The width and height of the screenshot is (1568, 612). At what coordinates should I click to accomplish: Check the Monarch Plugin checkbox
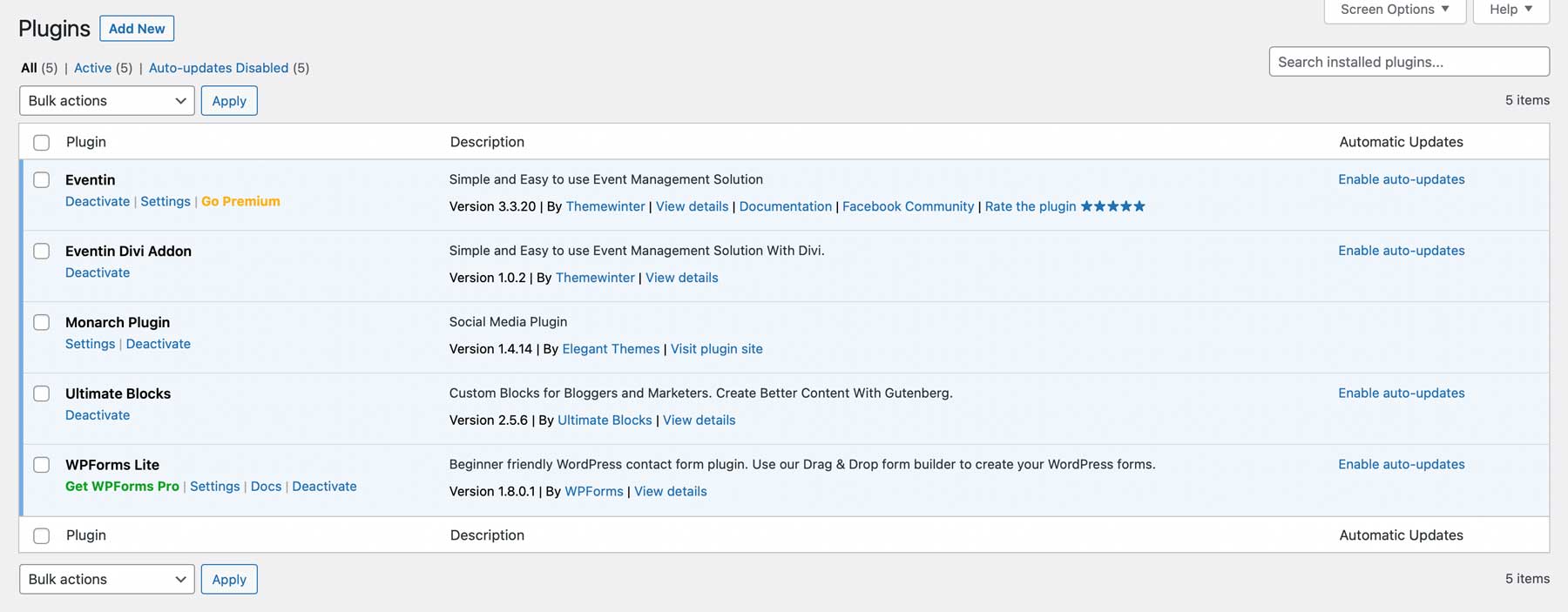[41, 323]
